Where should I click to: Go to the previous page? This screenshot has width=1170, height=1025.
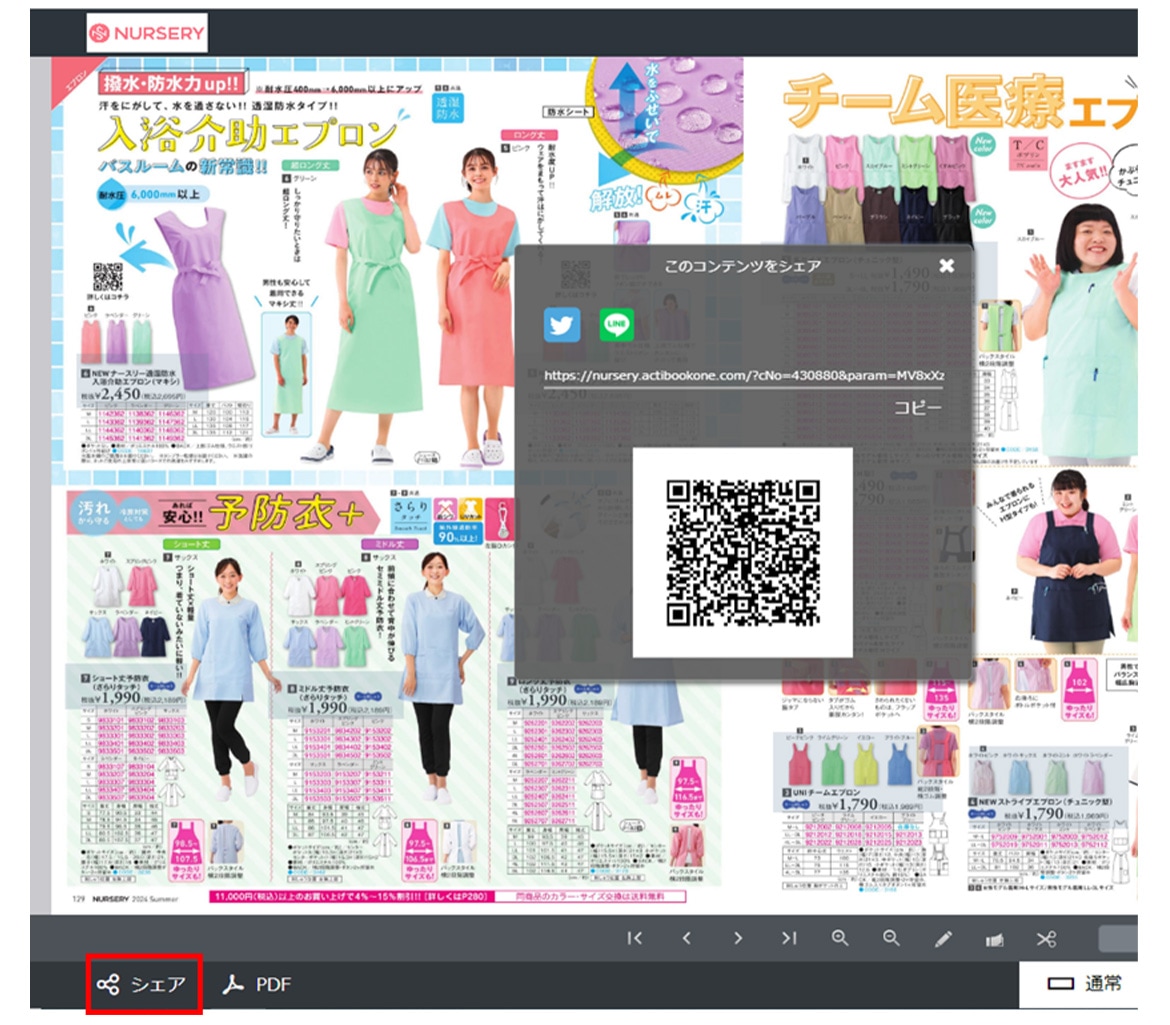click(686, 938)
